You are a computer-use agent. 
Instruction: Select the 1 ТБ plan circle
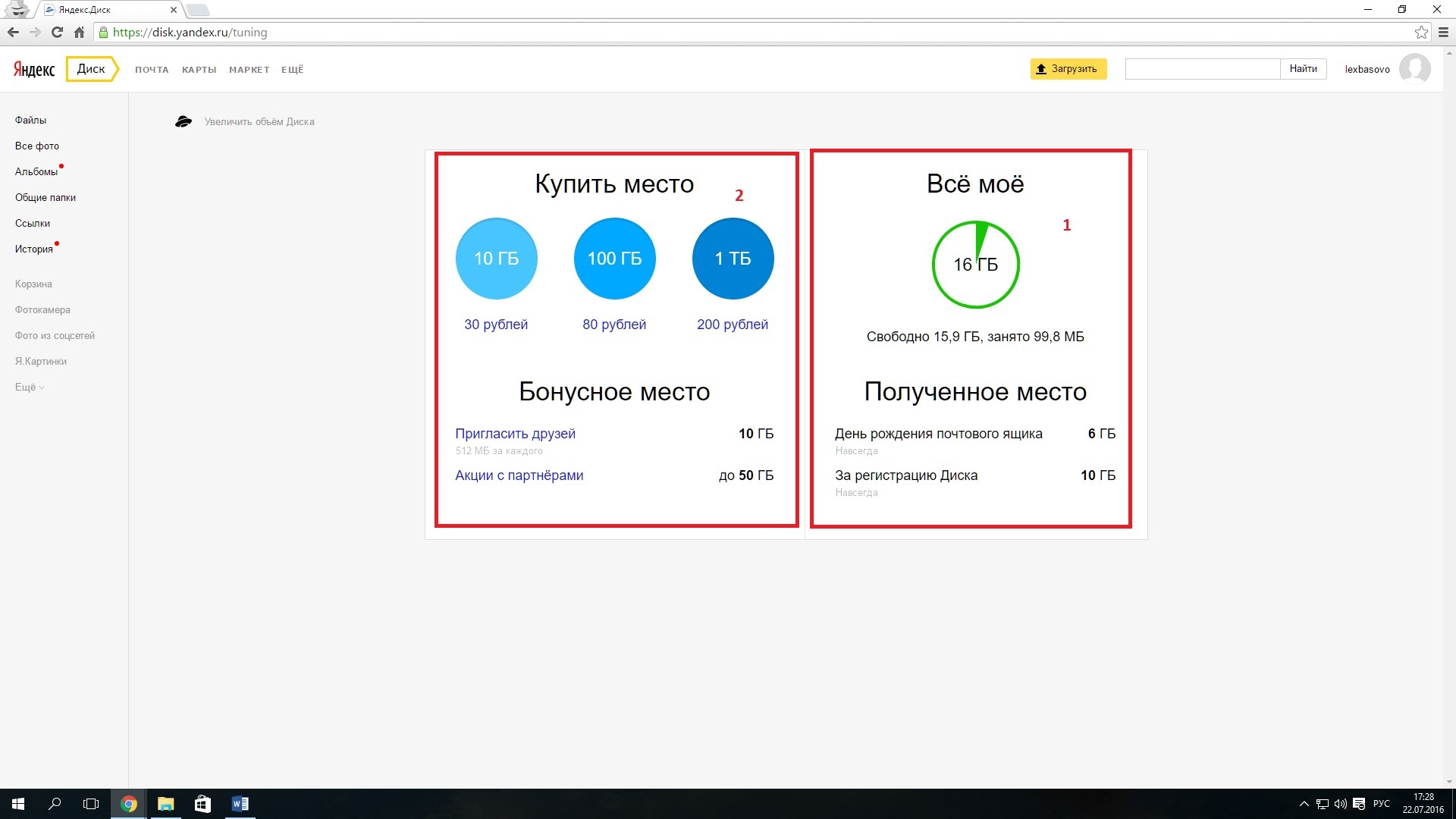coord(733,259)
